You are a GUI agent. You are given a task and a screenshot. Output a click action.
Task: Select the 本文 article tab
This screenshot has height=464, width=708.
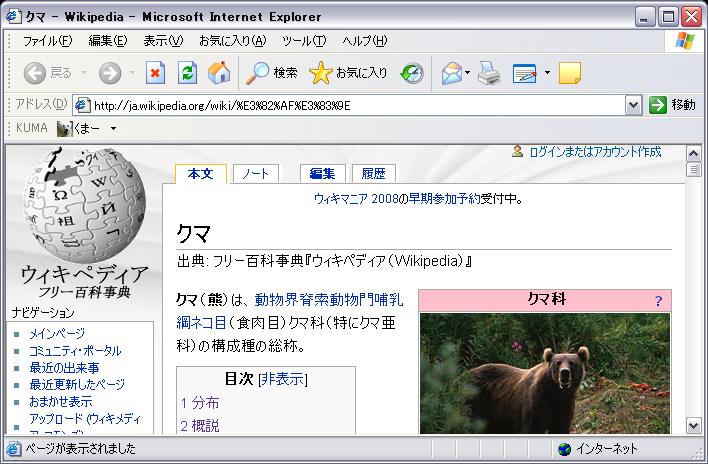(200, 174)
